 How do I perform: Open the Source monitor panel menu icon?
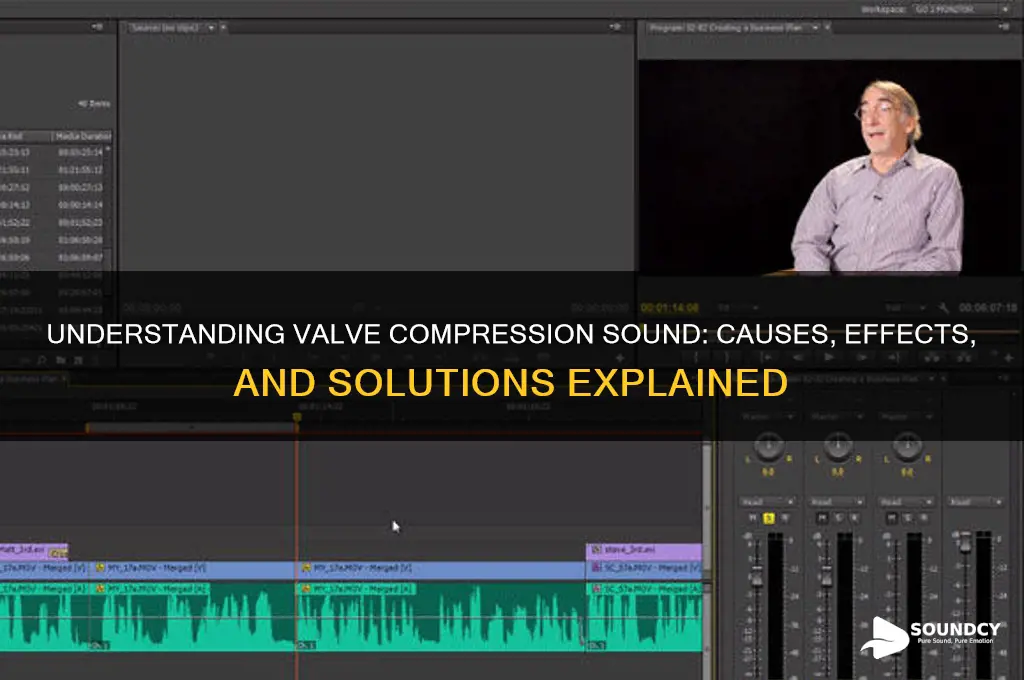(615, 27)
